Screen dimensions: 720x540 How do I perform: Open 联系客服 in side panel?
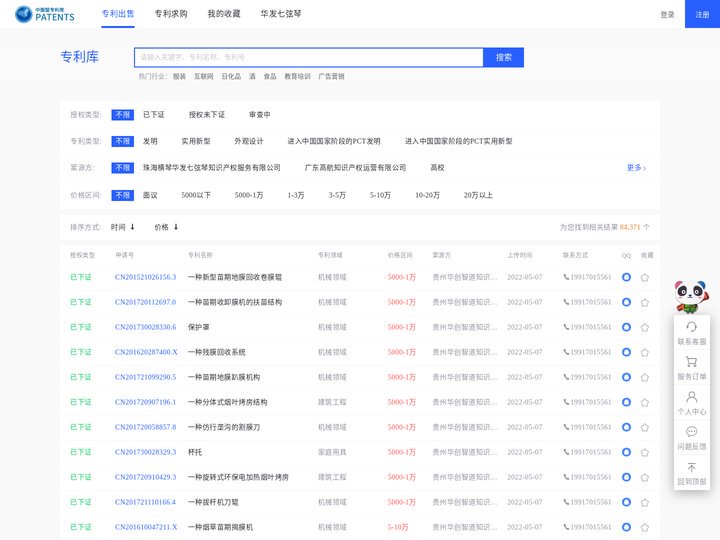[x=692, y=333]
